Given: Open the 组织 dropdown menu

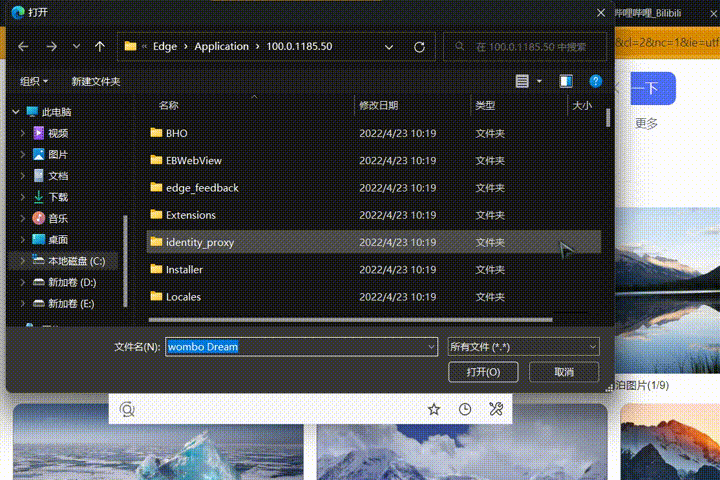Looking at the screenshot, I should click(x=35, y=81).
